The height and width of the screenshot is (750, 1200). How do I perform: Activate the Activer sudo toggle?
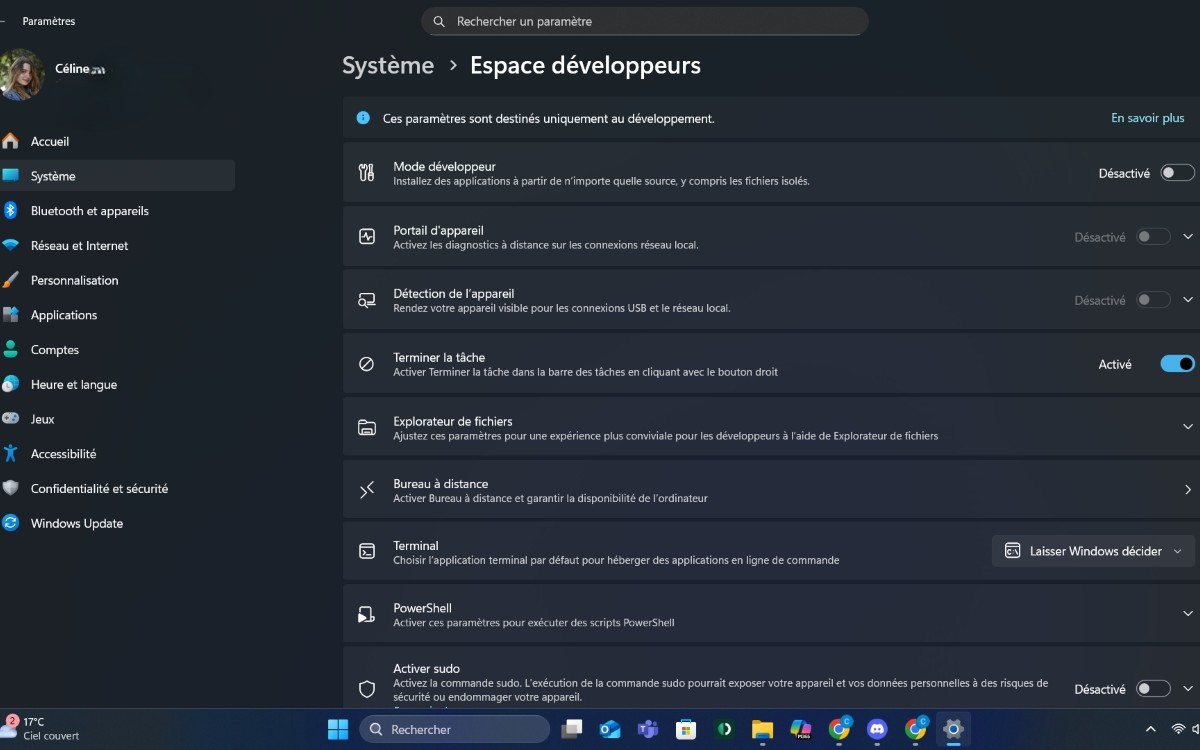point(1152,689)
